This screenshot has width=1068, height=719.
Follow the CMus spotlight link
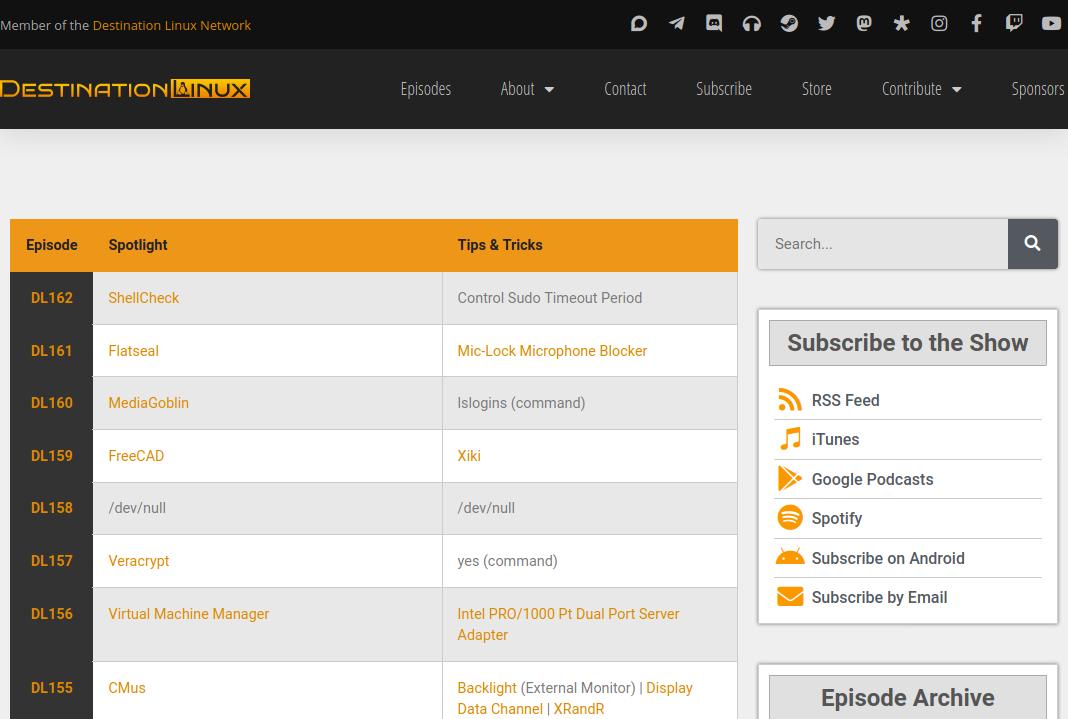127,688
